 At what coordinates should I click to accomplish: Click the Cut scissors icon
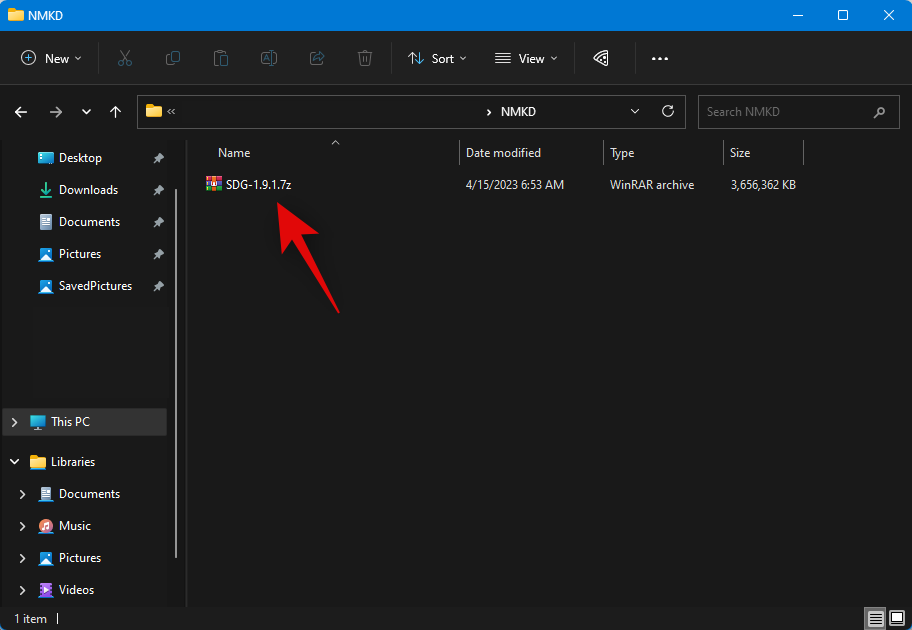tap(125, 59)
